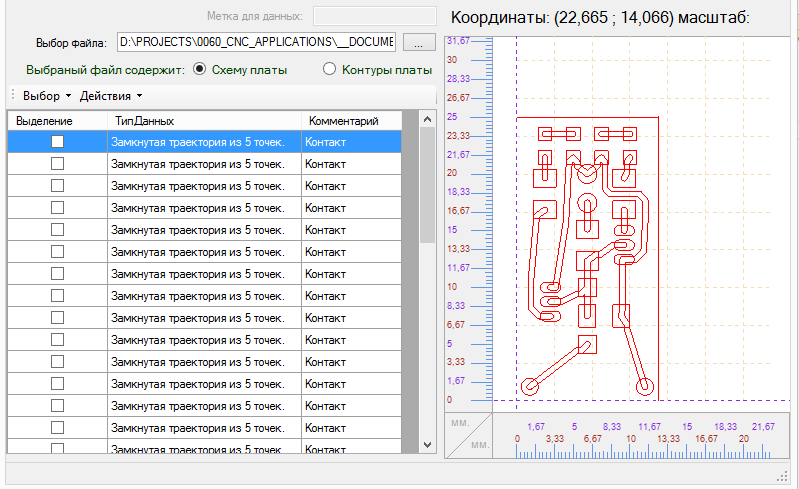Click "Контакт" cell in the highlighted row
Viewport: 799px width, 489px height.
pos(352,142)
